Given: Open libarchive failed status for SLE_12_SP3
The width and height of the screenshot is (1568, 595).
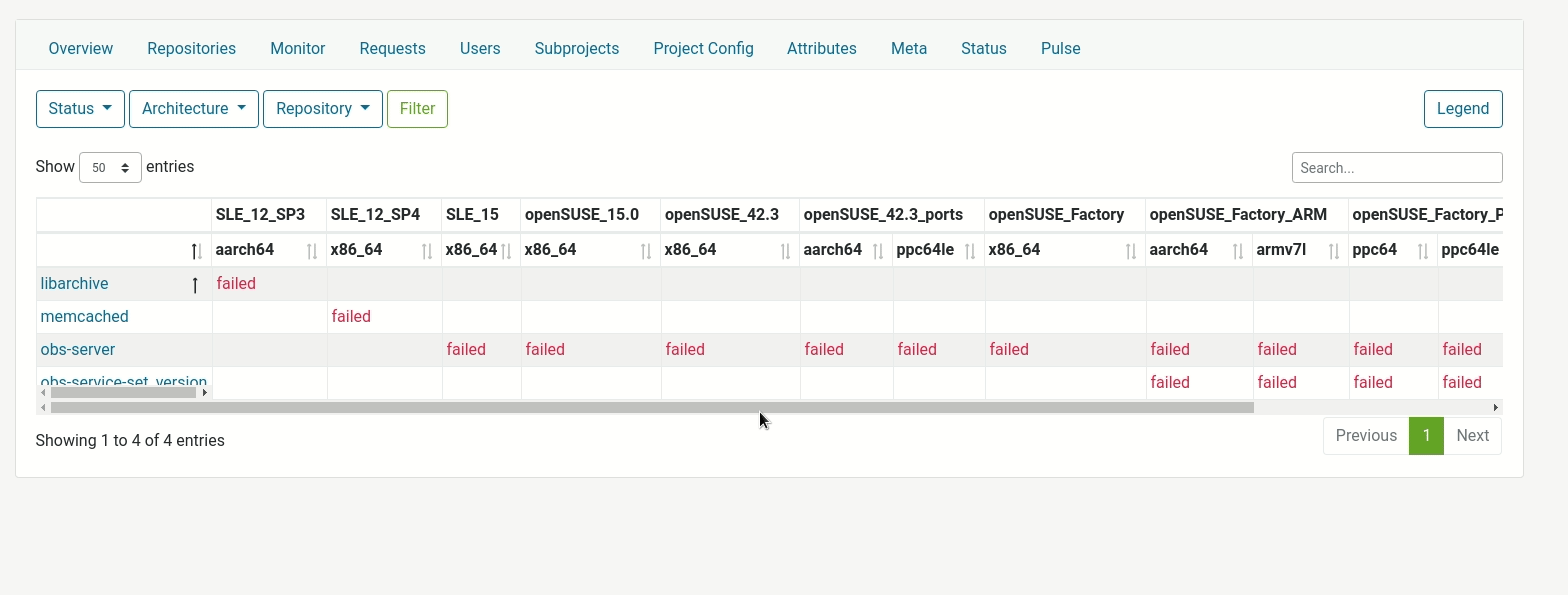Looking at the screenshot, I should tap(236, 283).
